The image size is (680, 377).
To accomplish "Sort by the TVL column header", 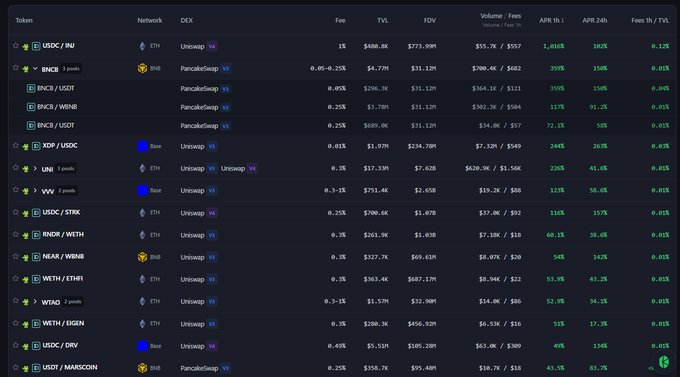I will [x=382, y=20].
